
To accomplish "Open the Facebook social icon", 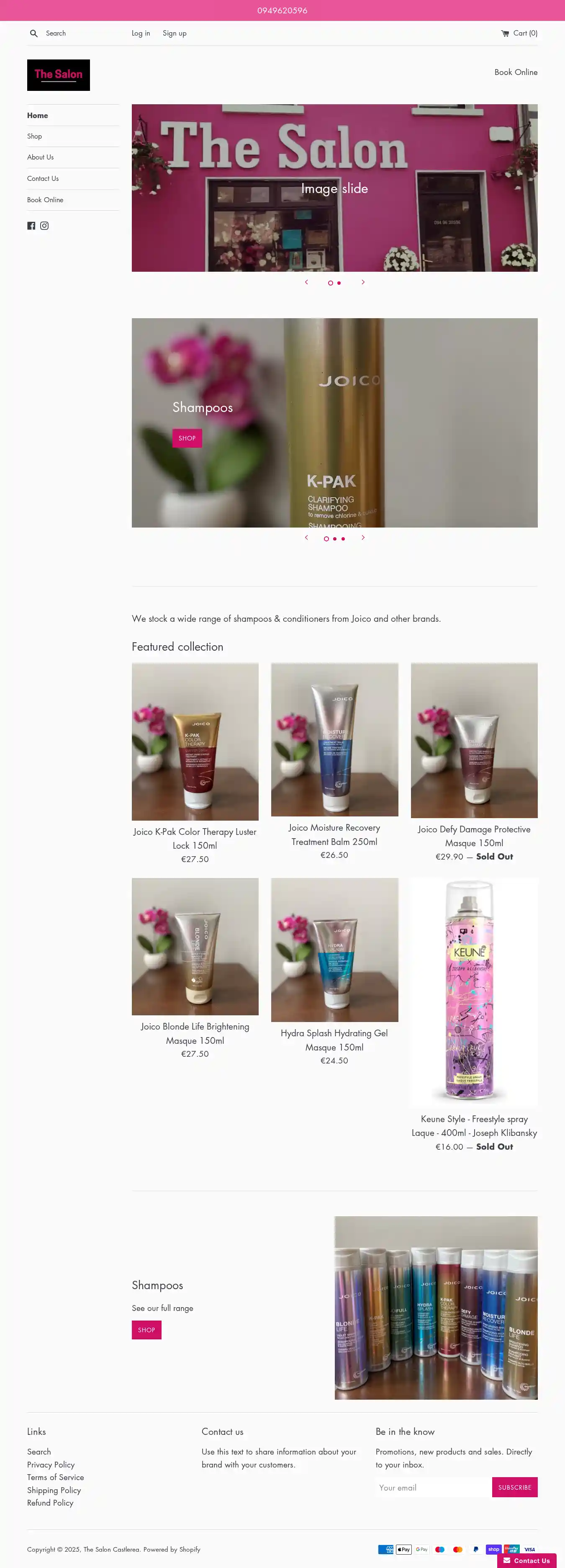I will click(x=31, y=226).
